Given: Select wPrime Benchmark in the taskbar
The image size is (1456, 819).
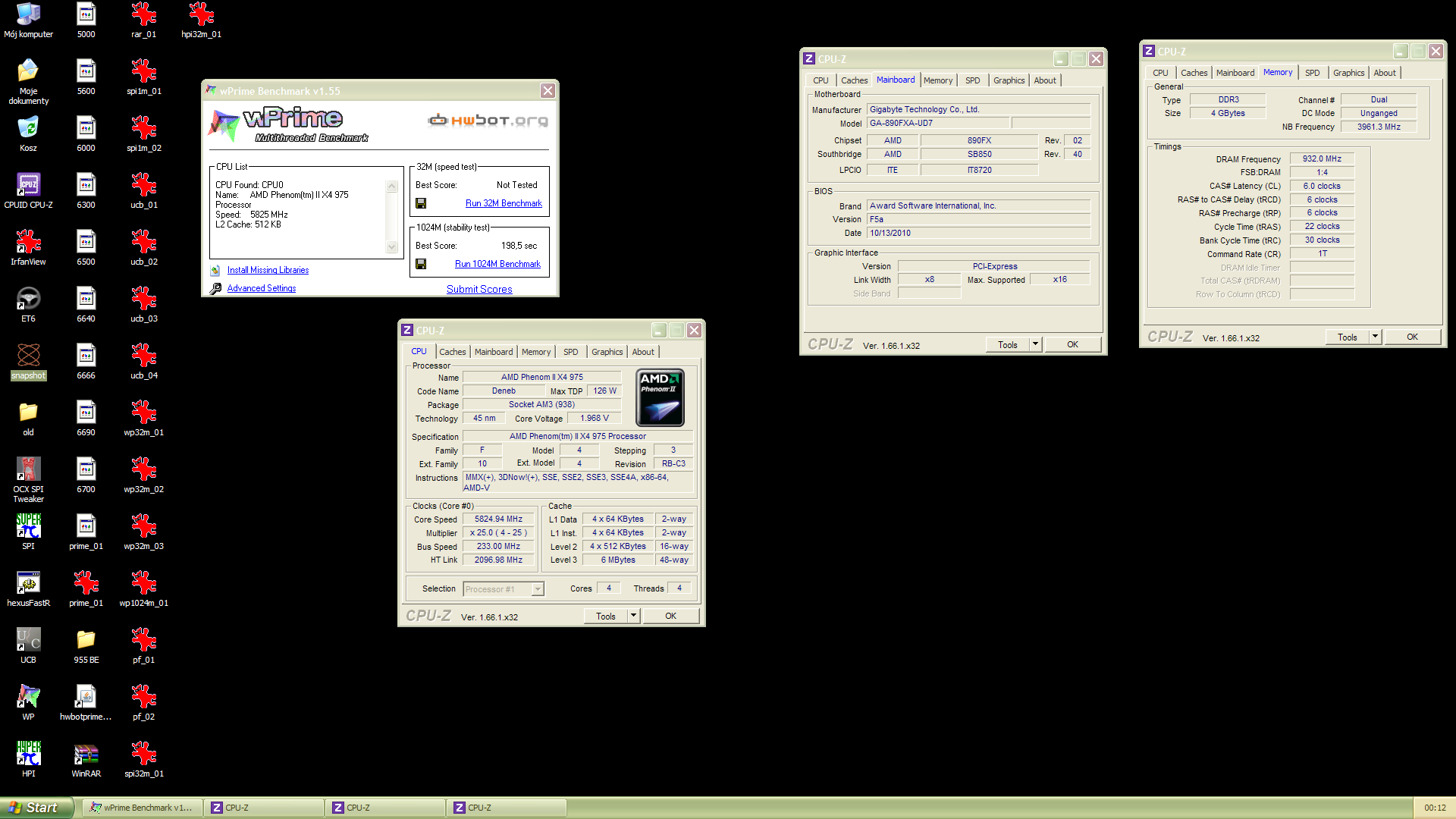Looking at the screenshot, I should pos(143,808).
